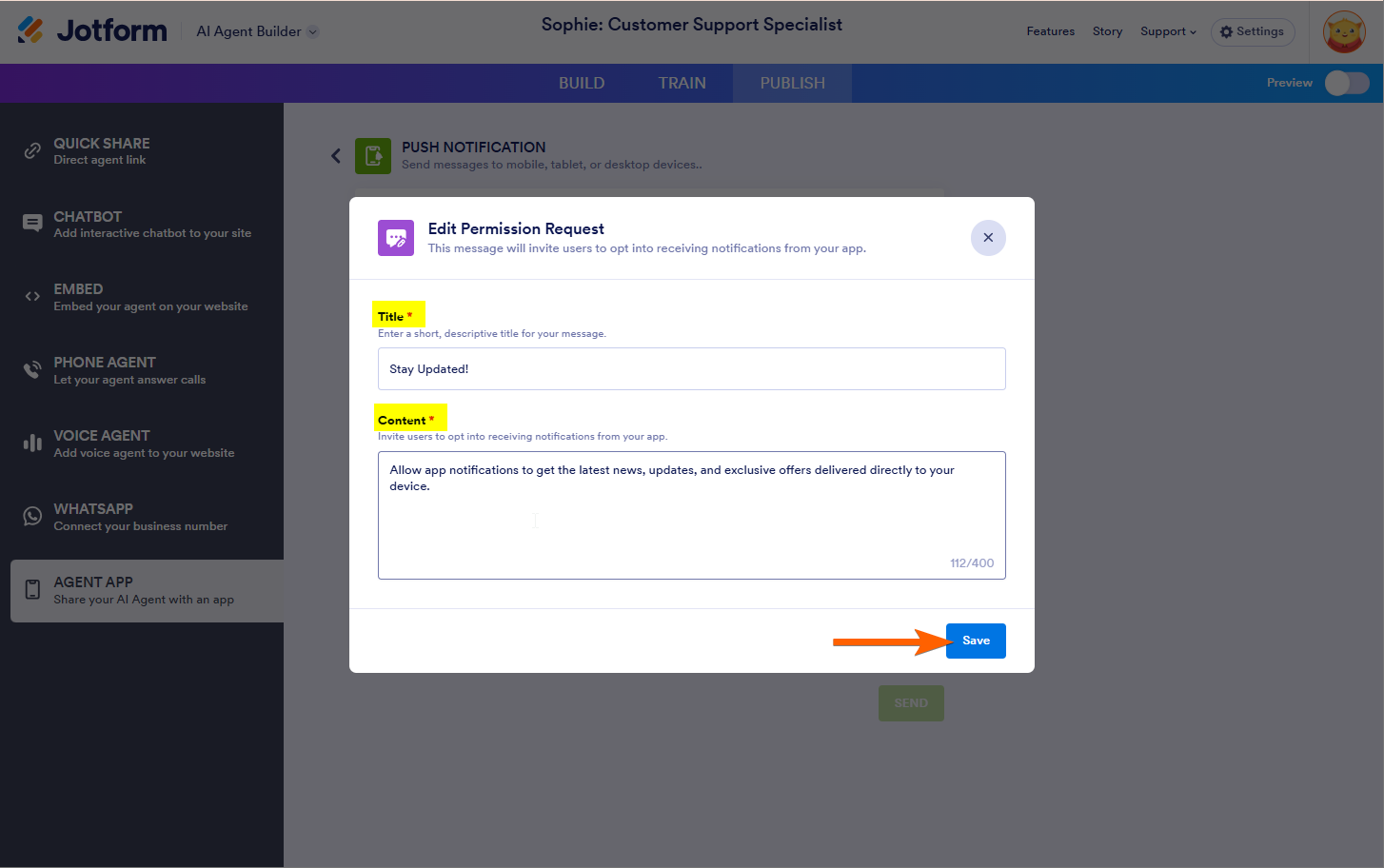Switch to the BUILD tab
The height and width of the screenshot is (868, 1384).
(x=582, y=83)
